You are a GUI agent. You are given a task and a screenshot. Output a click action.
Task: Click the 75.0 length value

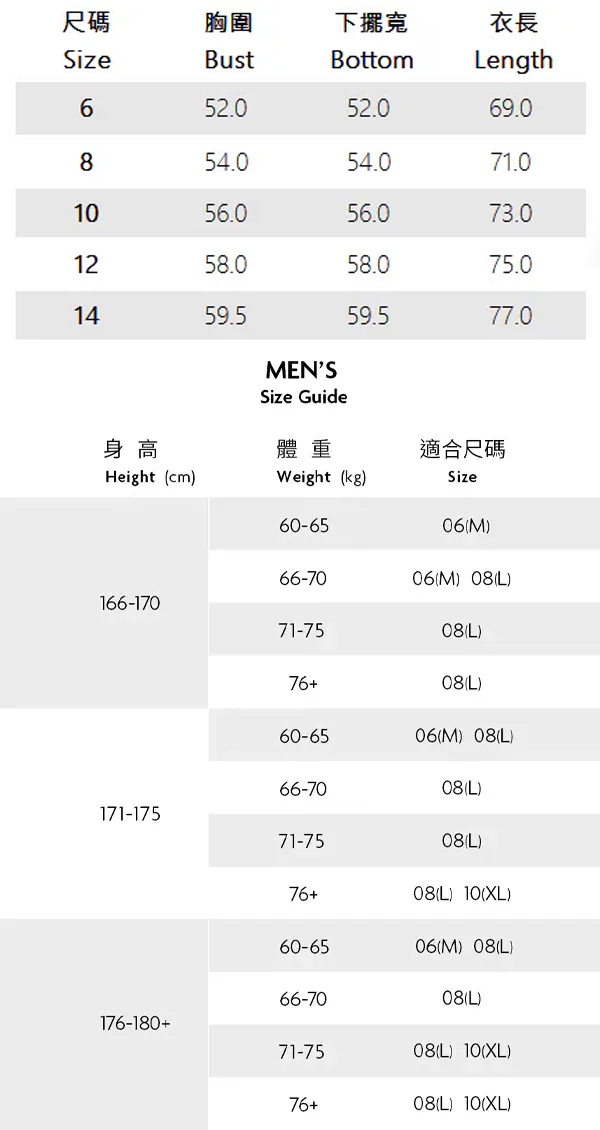[x=510, y=265]
